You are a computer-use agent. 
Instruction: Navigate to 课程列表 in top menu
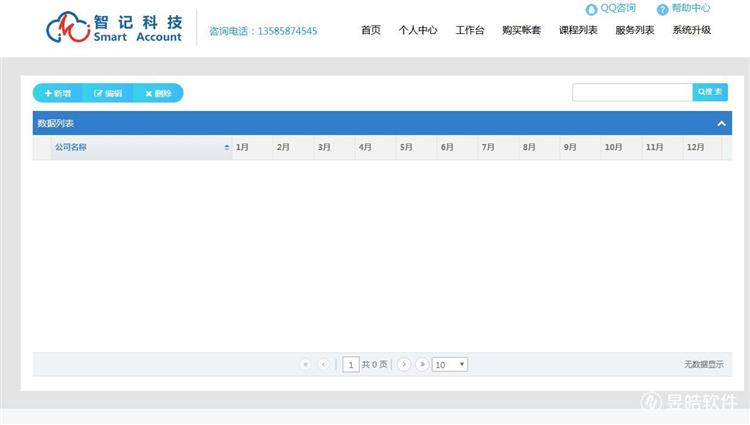tap(578, 30)
